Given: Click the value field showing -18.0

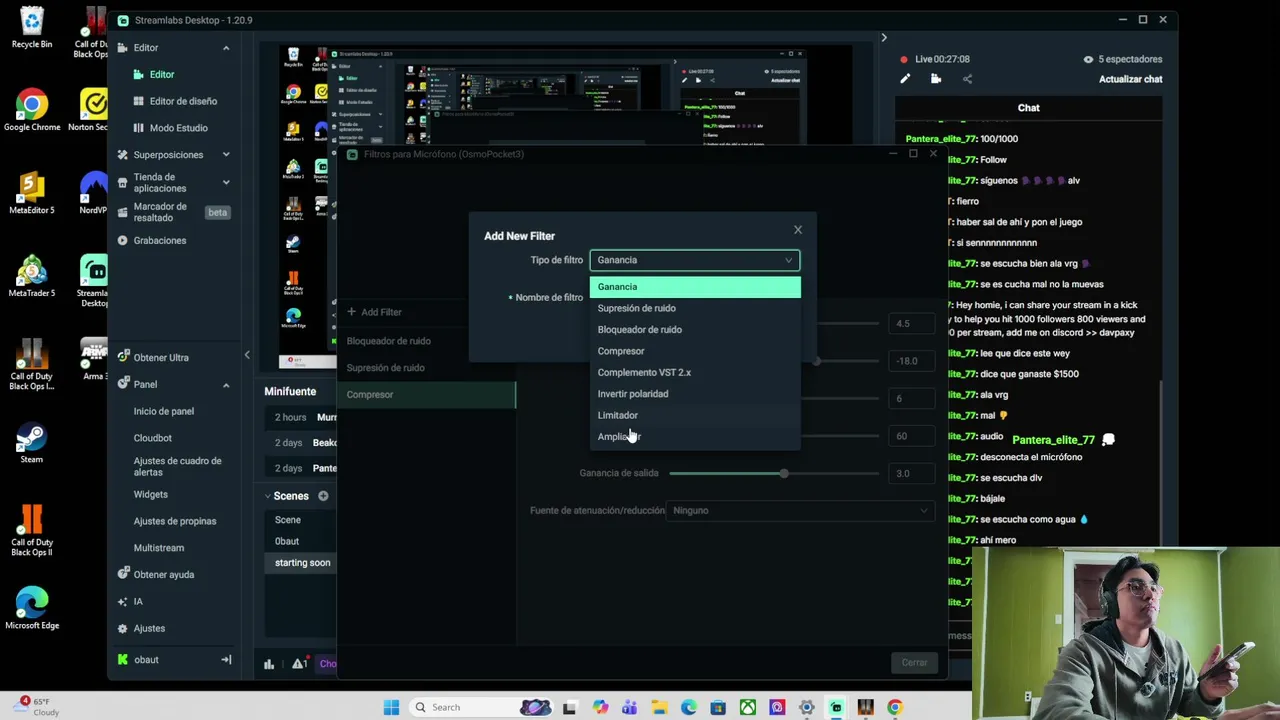Looking at the screenshot, I should pos(910,361).
